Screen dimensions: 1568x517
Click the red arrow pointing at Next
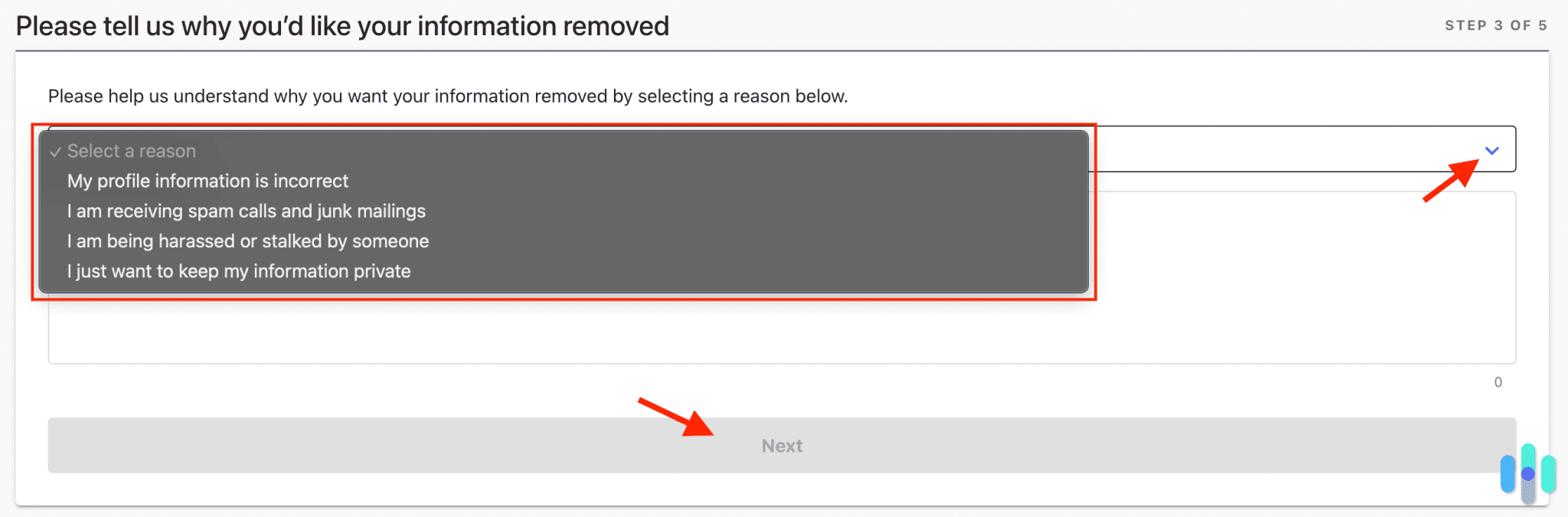coord(677,416)
